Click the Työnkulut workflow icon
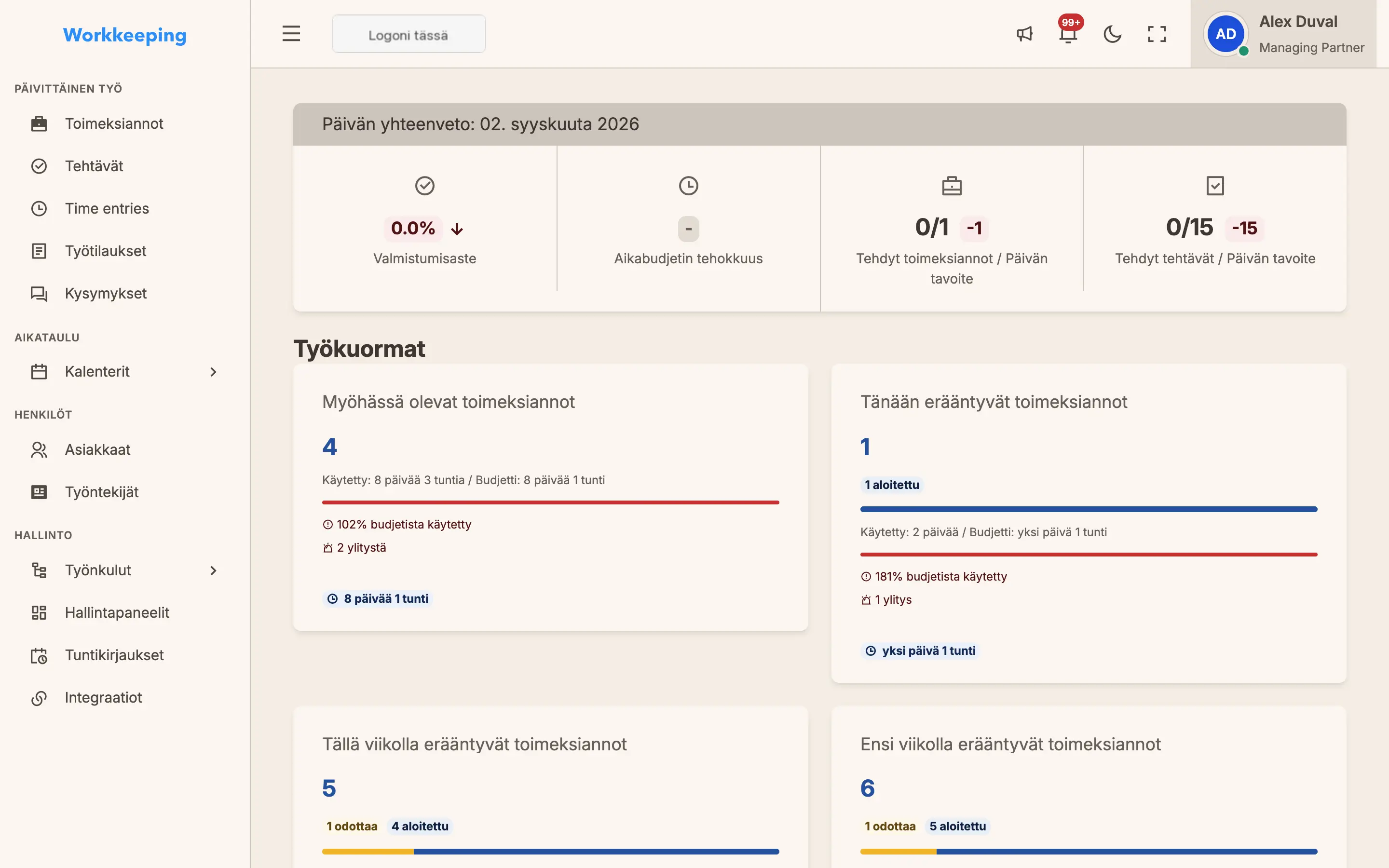 tap(39, 570)
